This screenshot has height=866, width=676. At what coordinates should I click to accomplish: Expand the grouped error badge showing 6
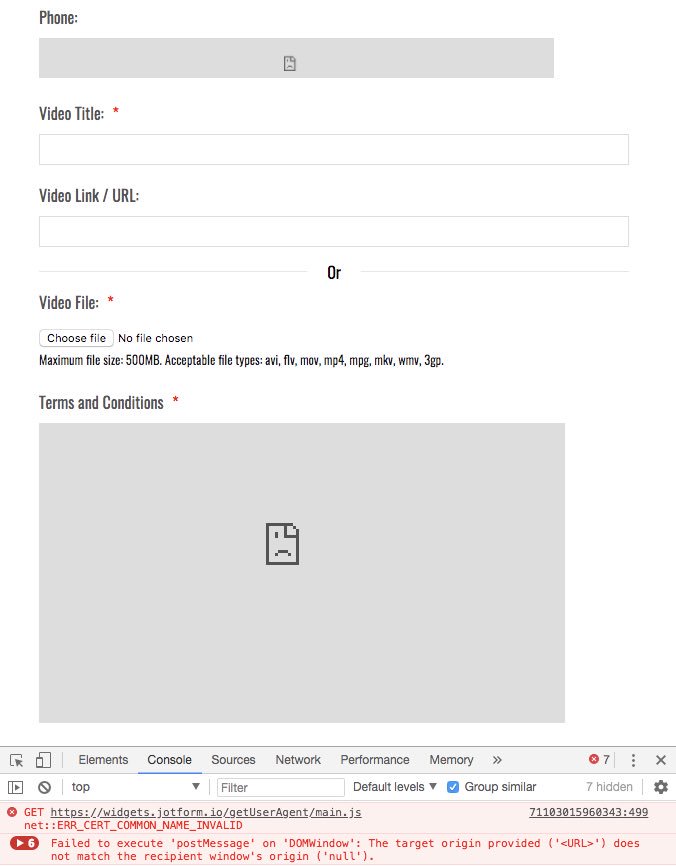pos(24,843)
